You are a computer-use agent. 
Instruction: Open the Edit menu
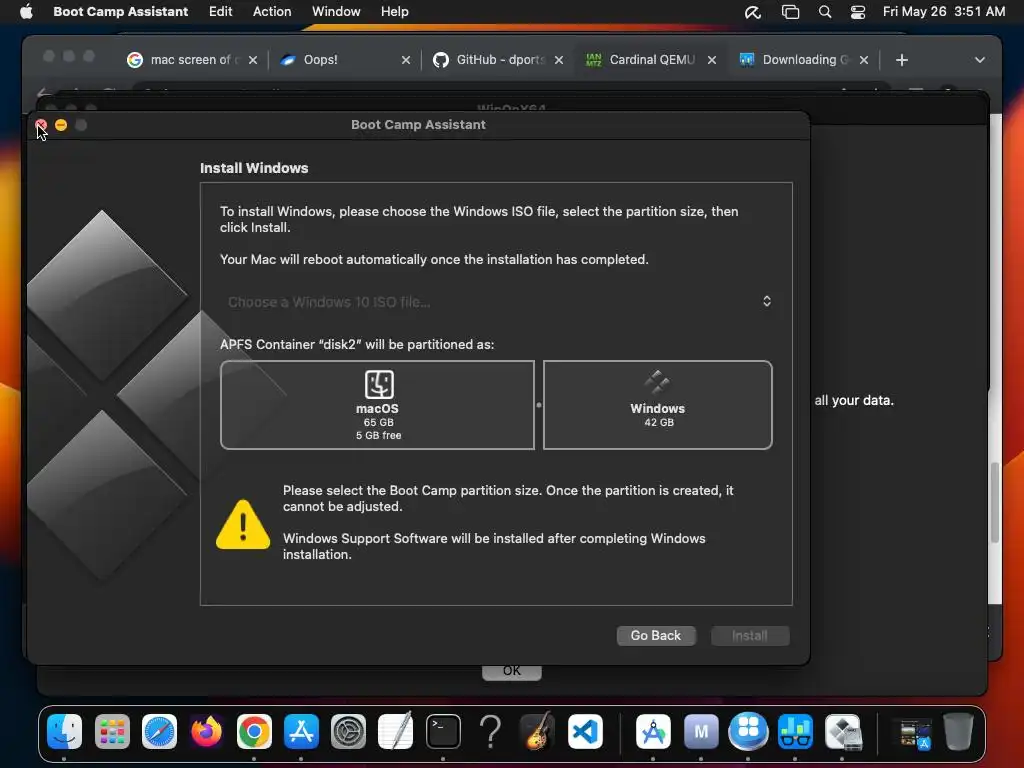click(x=220, y=11)
